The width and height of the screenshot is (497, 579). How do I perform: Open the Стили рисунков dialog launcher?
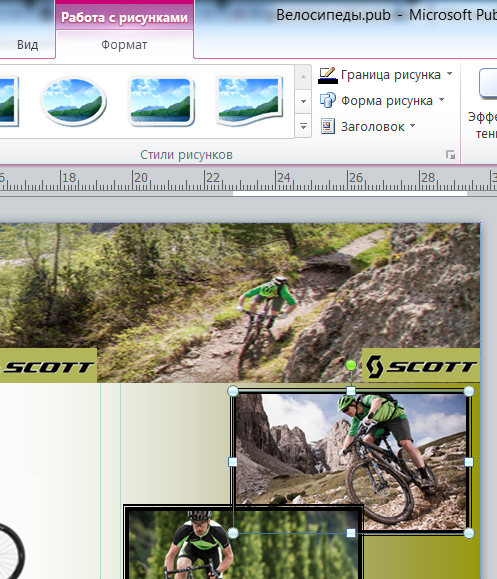[450, 155]
